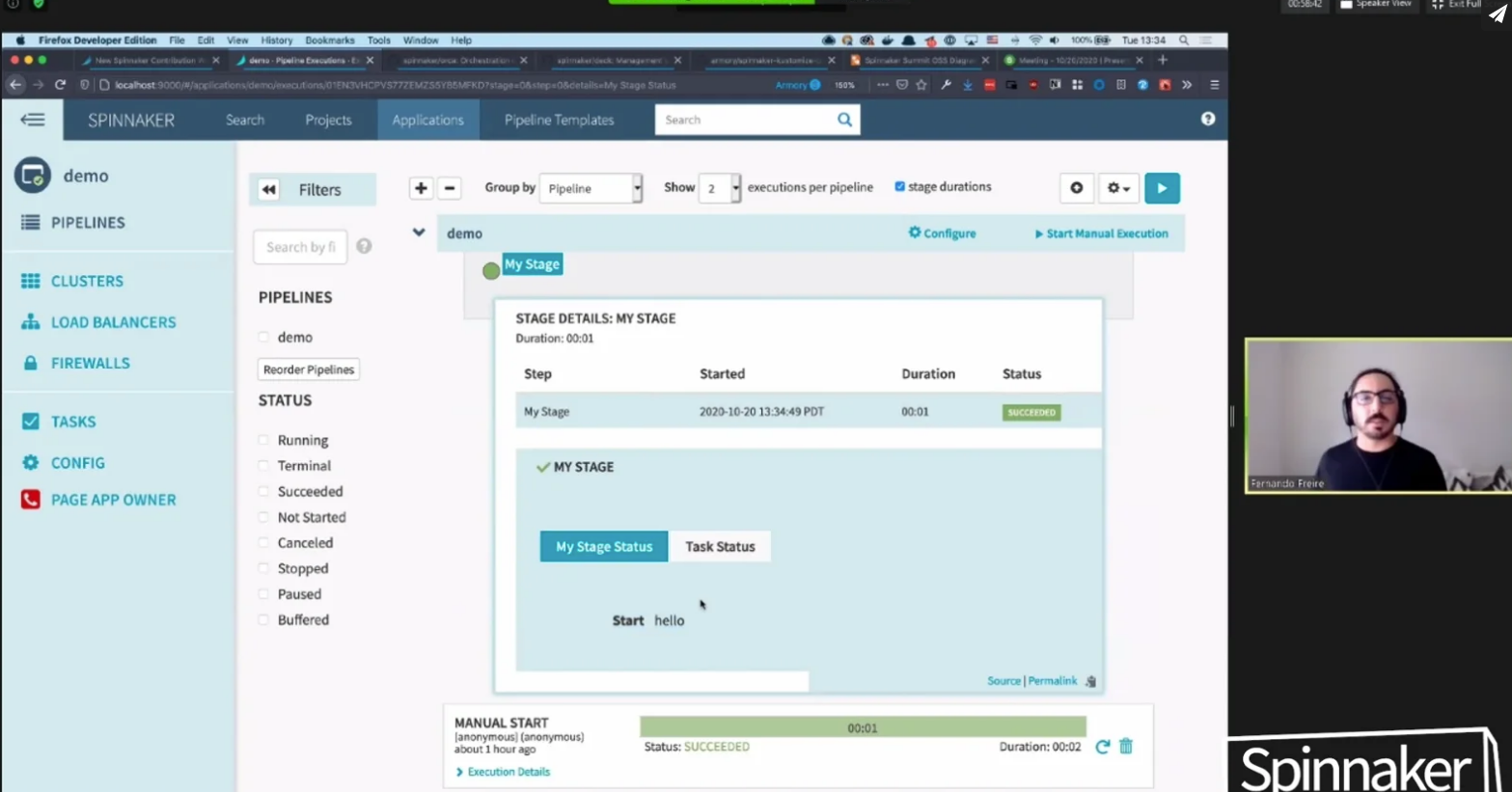Screen dimensions: 1512x792
Task: Open the Source link in stage details
Action: tap(1003, 681)
